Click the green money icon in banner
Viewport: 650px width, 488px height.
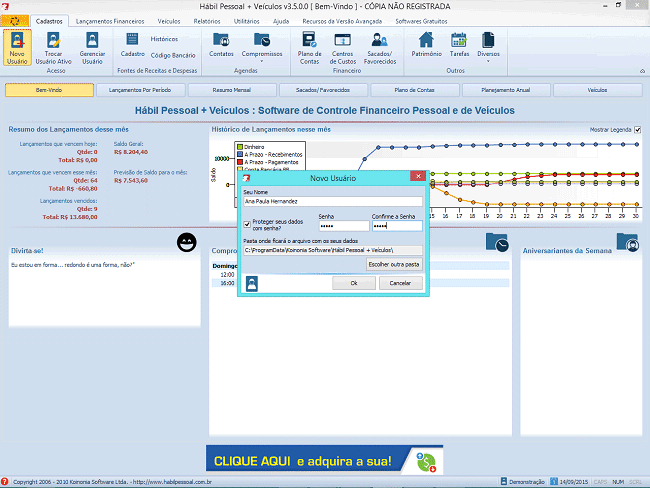click(427, 462)
